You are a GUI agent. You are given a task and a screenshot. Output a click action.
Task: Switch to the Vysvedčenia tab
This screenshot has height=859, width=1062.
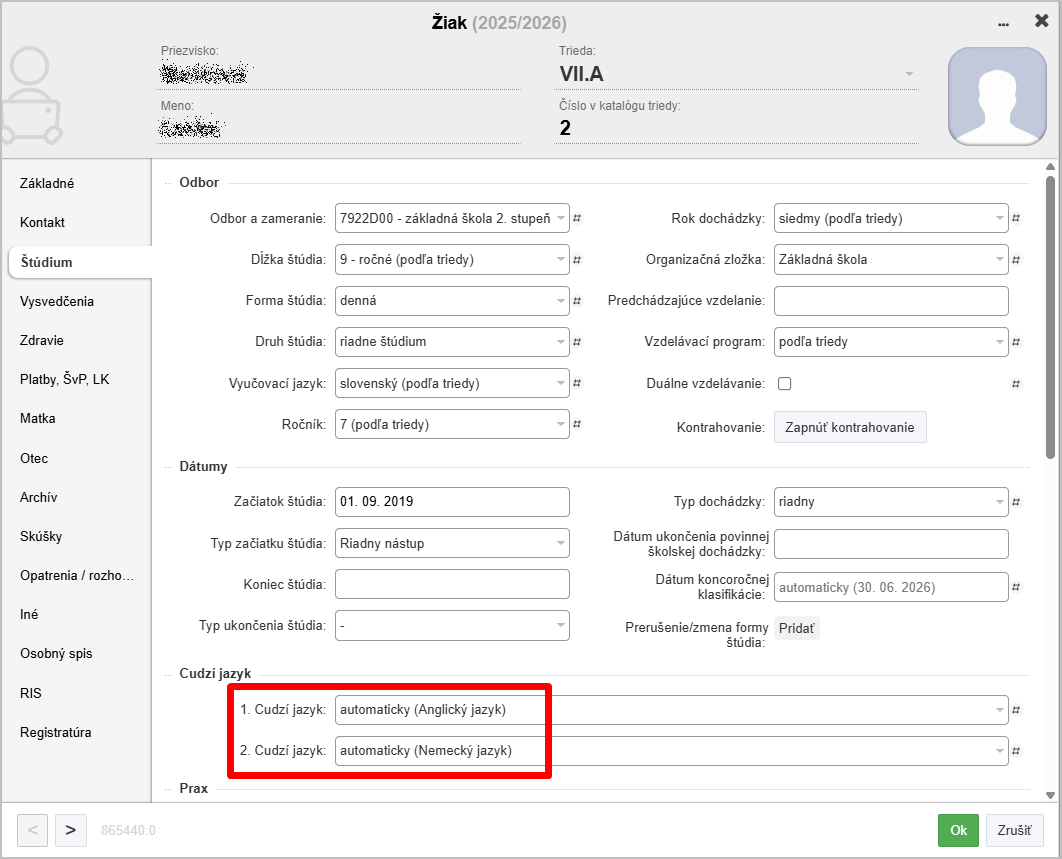pos(57,301)
